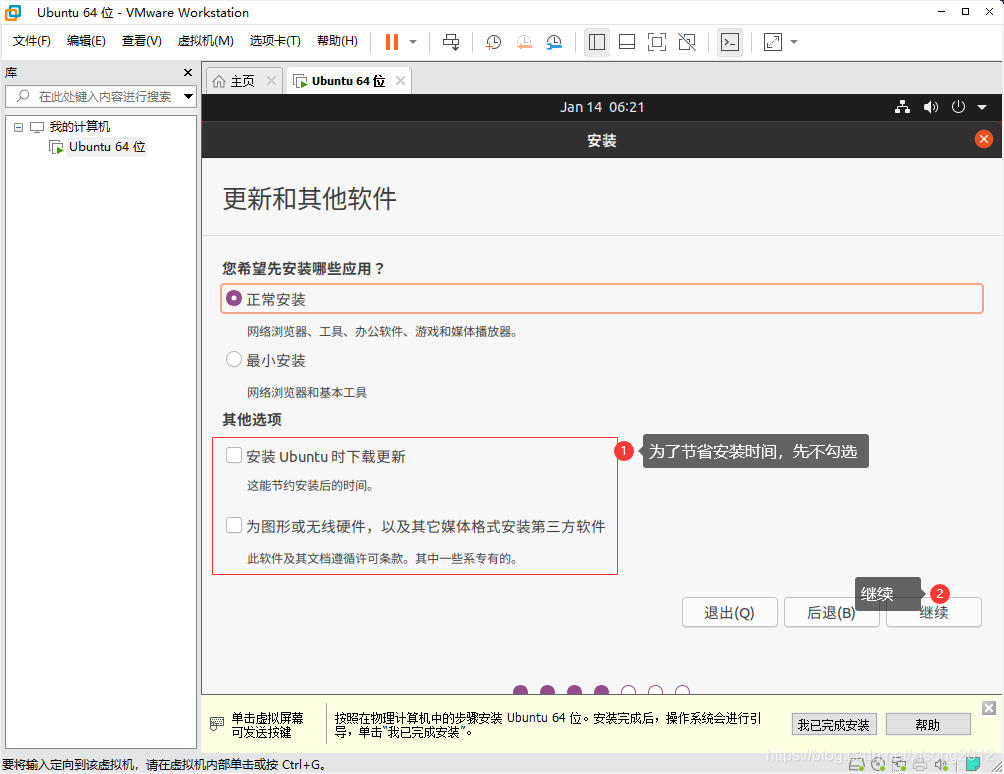Open the 选项卡(T) menu
This screenshot has width=1004, height=774.
pos(275,41)
